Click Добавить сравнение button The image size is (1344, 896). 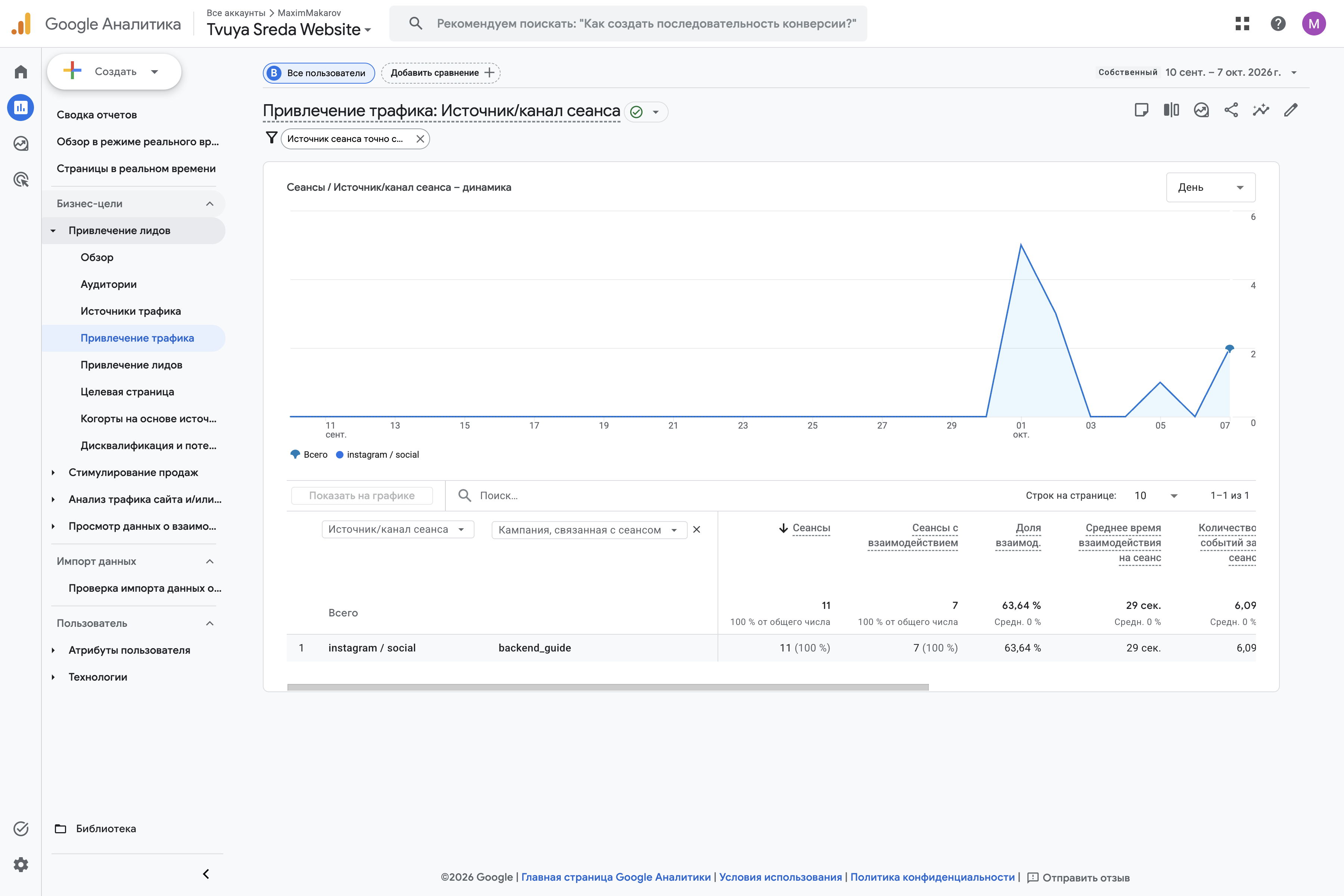coord(441,72)
